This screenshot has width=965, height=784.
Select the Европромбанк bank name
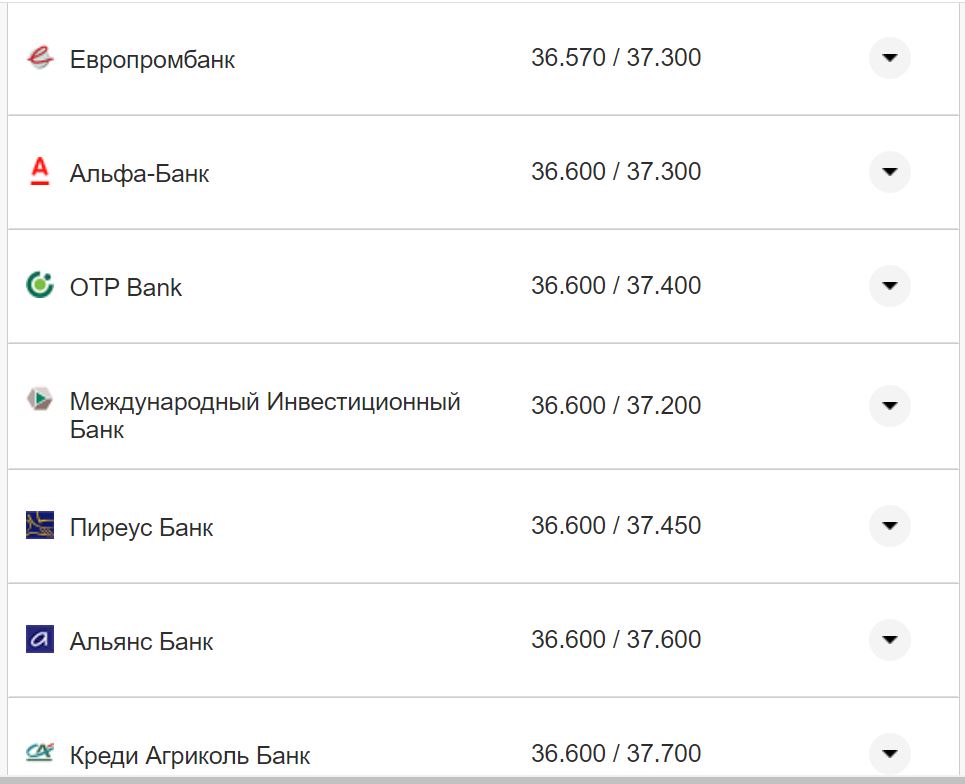[x=151, y=59]
